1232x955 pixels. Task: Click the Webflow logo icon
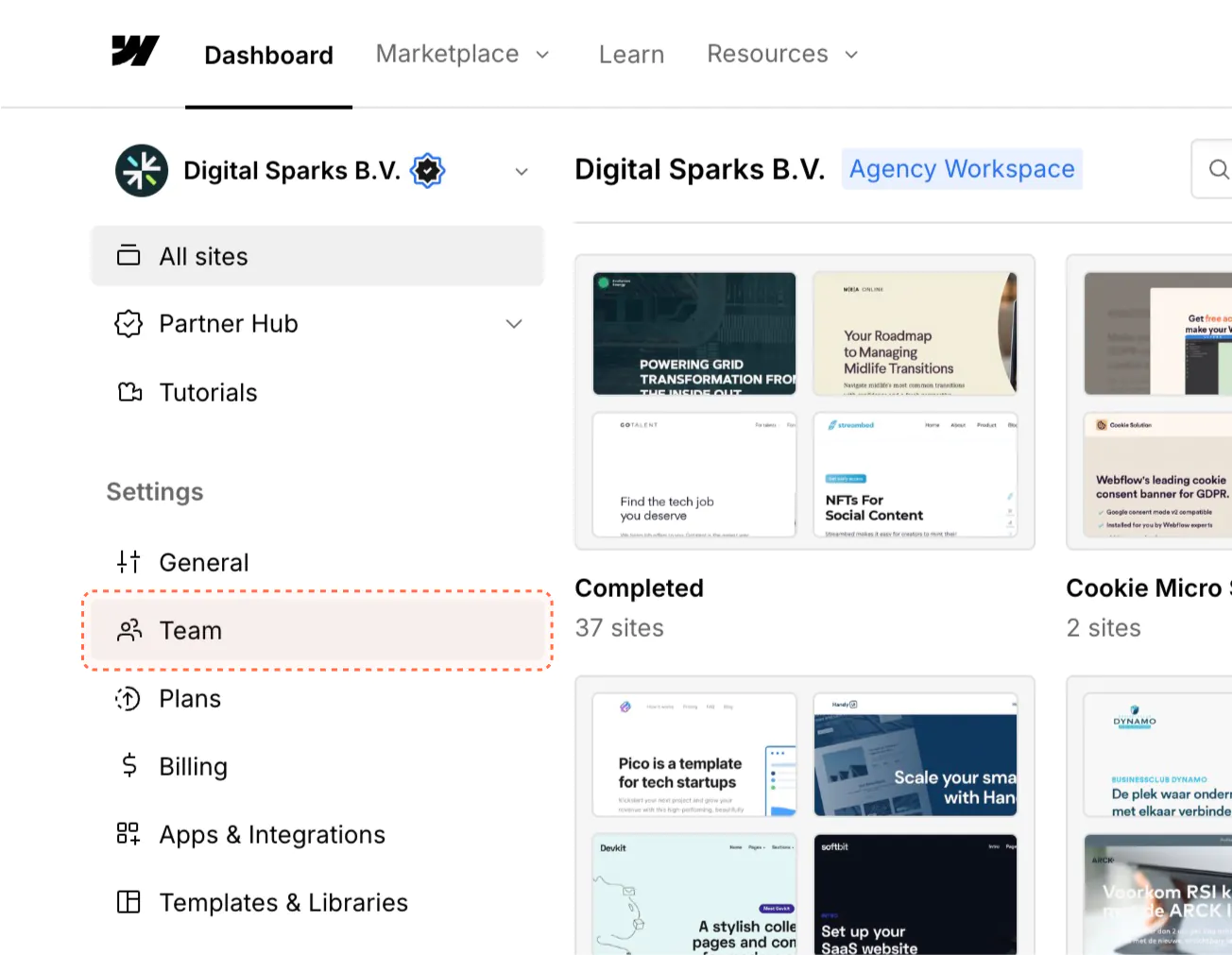135,51
